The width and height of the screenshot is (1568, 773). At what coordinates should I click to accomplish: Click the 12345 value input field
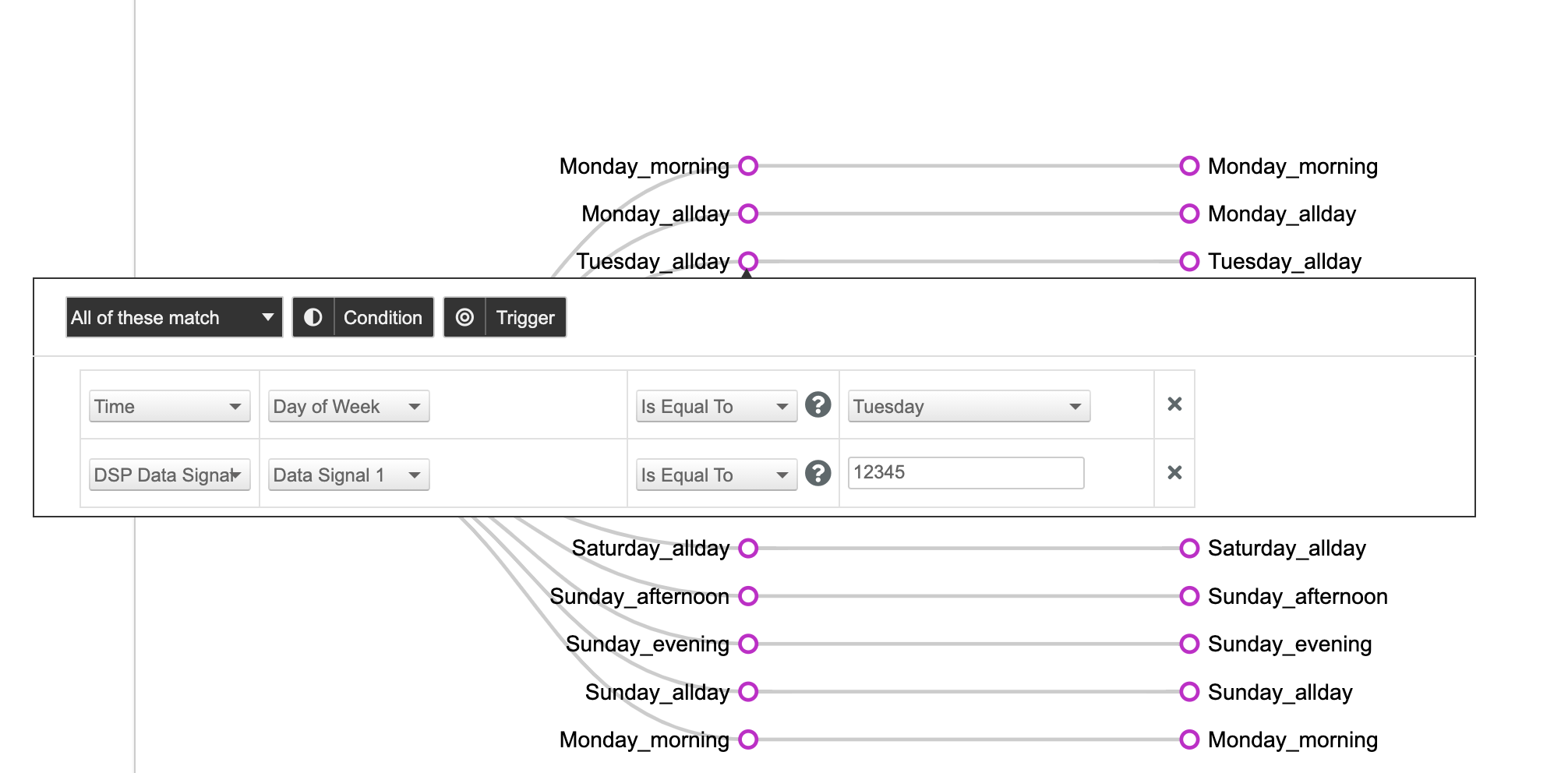coord(966,473)
